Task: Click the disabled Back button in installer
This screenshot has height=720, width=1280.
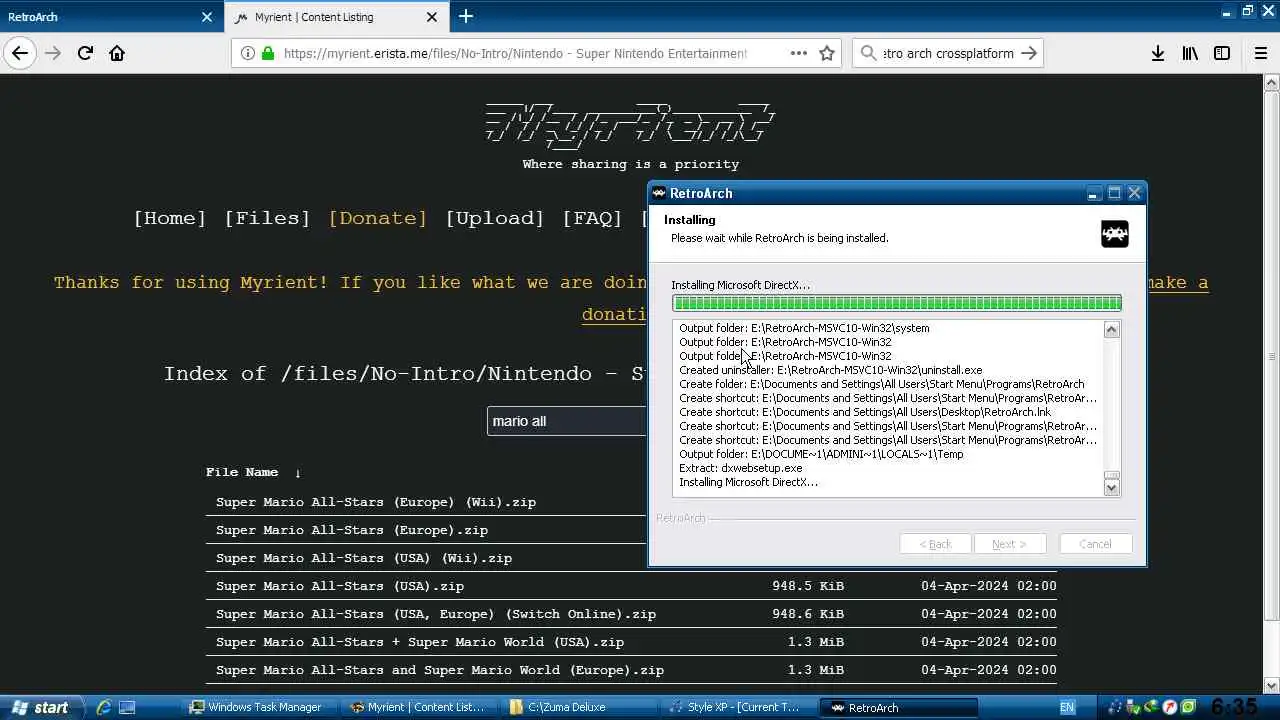Action: (x=936, y=544)
